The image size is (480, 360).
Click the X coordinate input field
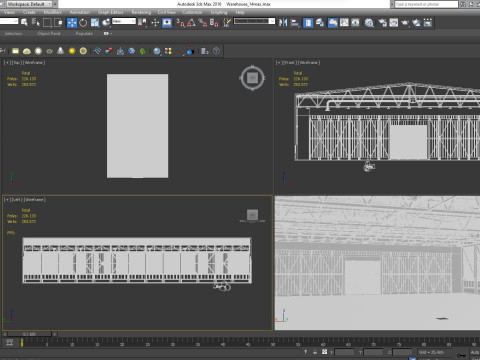click(344, 352)
